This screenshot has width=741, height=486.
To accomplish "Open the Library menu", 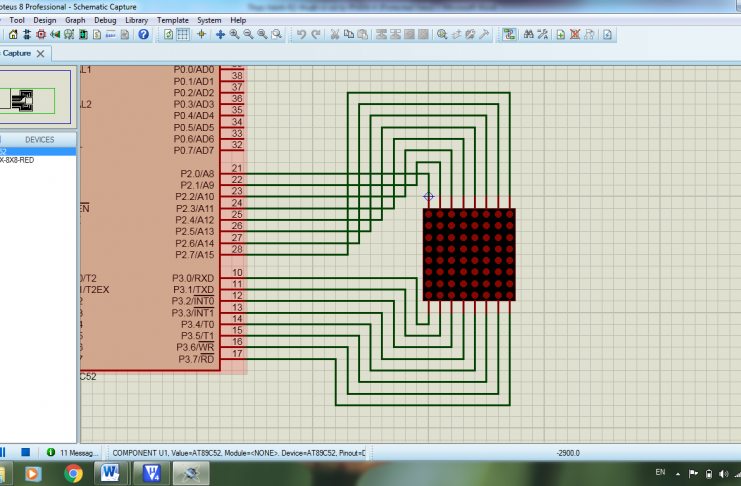I will (x=137, y=20).
